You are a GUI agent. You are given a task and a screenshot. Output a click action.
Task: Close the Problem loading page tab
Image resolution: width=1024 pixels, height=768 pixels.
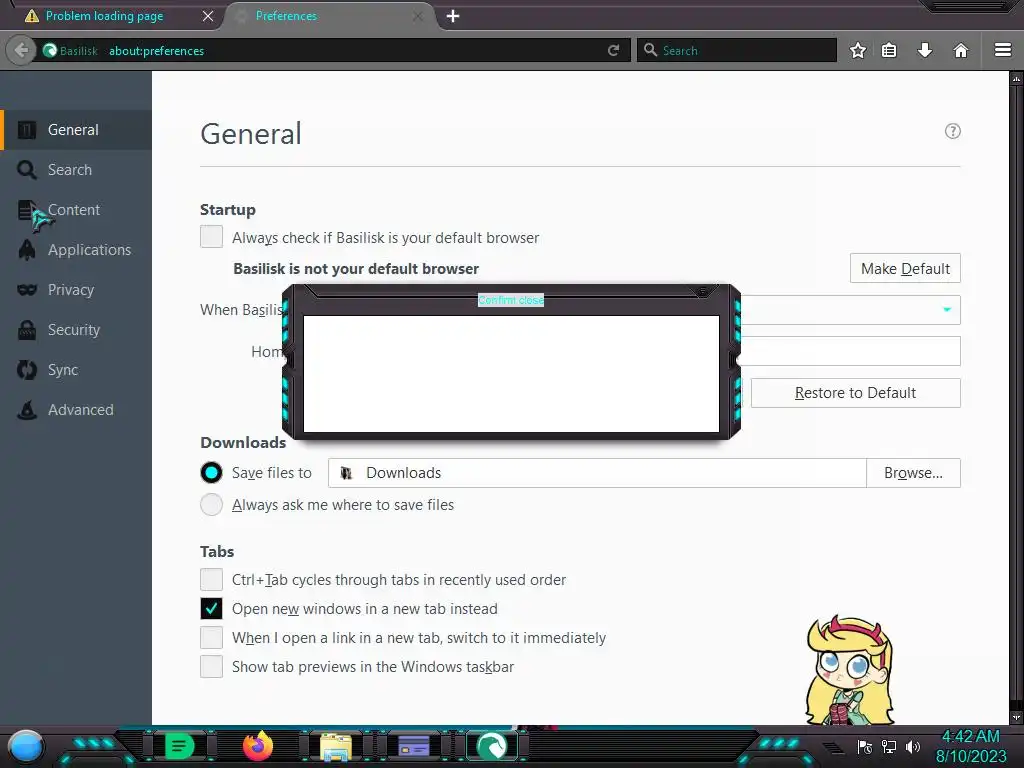point(208,16)
